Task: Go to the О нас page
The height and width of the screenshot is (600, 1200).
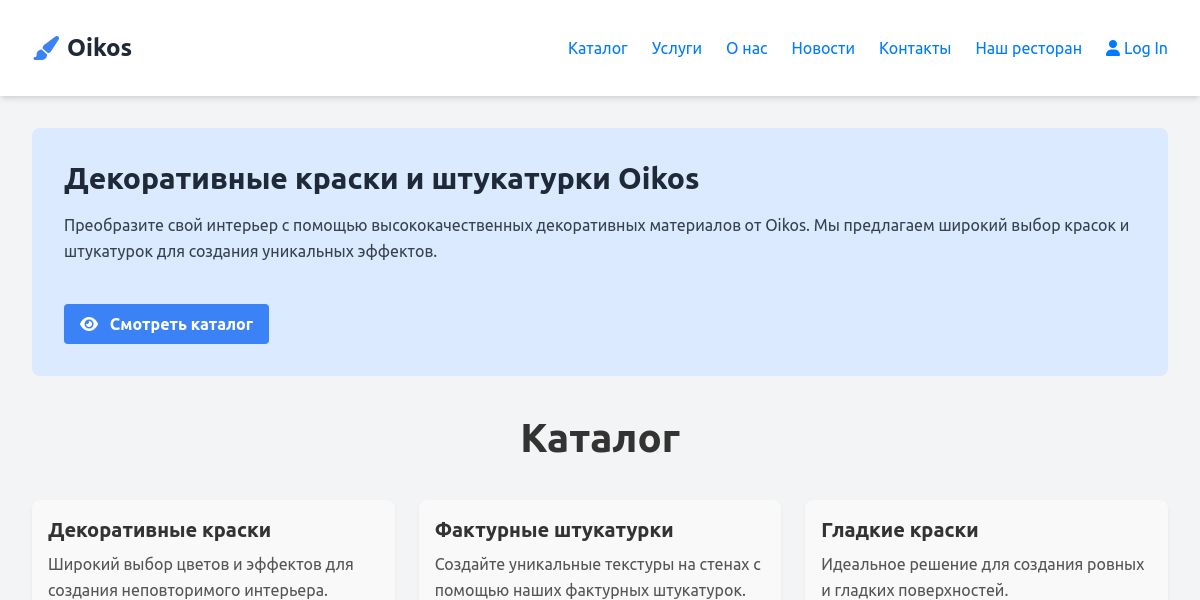Action: coord(747,48)
